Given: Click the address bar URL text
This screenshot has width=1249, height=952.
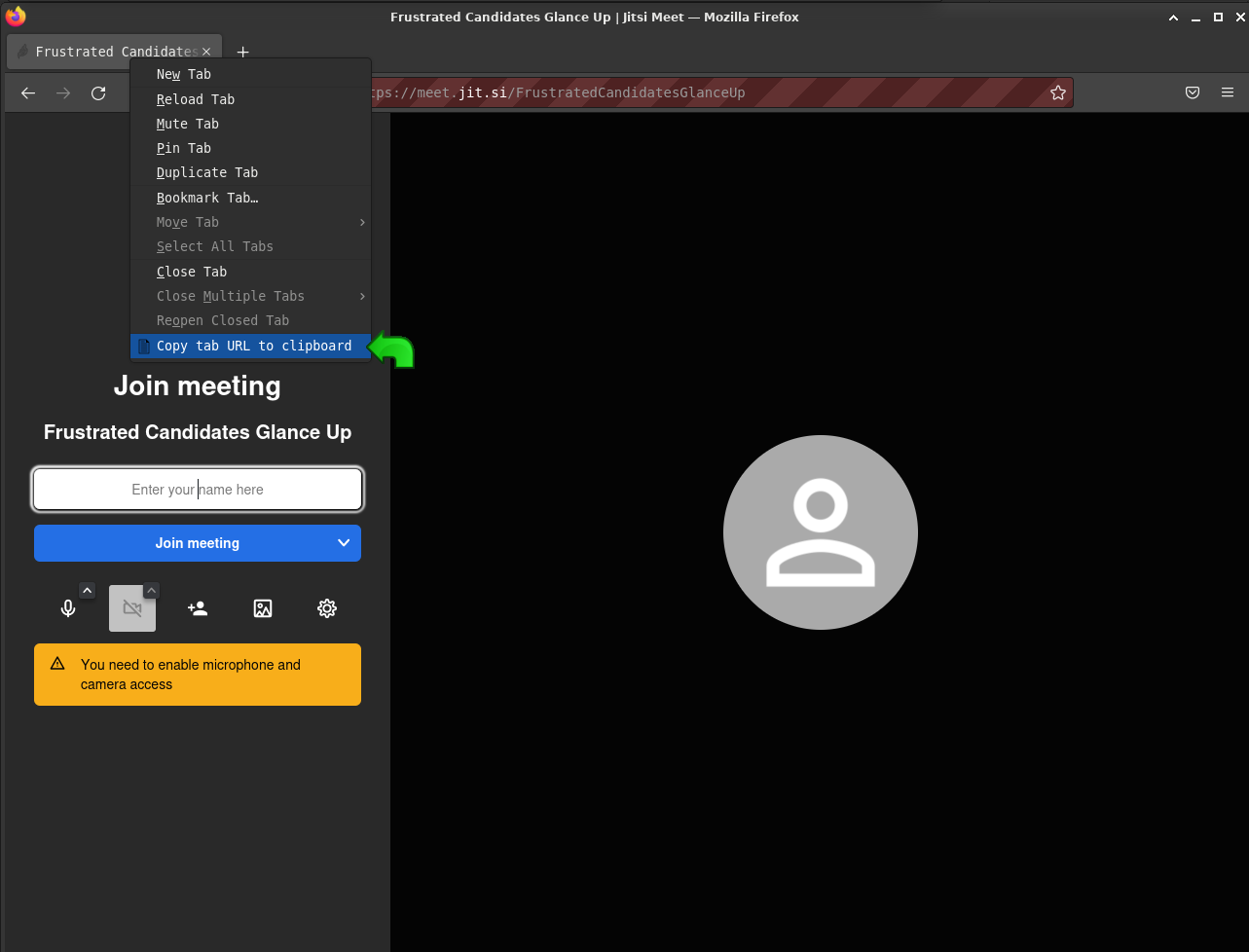Looking at the screenshot, I should tap(558, 93).
